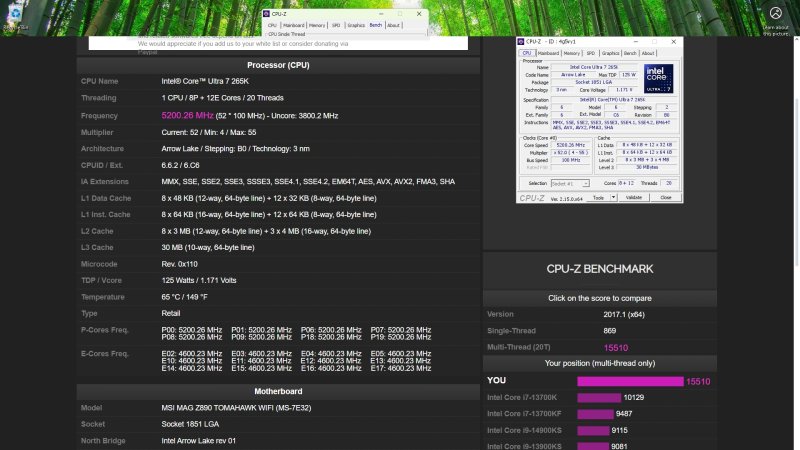Open SPD tab in top CPU-Z window
Viewport: 800px width, 450px height.
click(x=336, y=25)
